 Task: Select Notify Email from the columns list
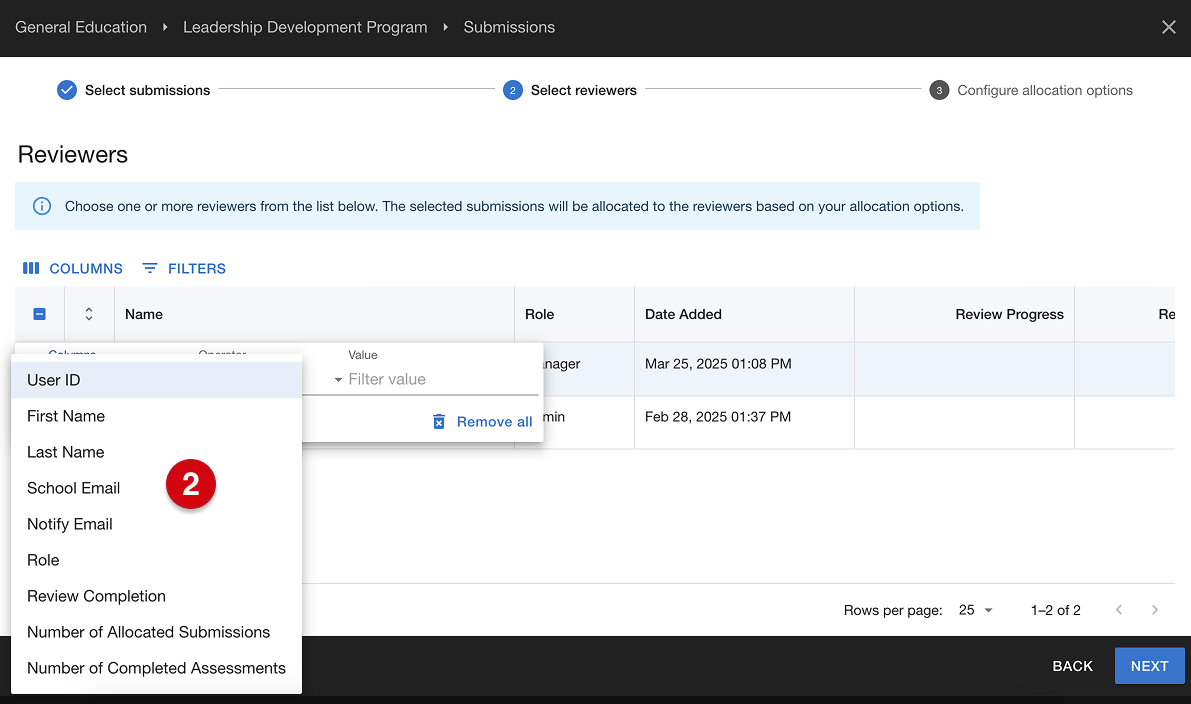(156, 524)
